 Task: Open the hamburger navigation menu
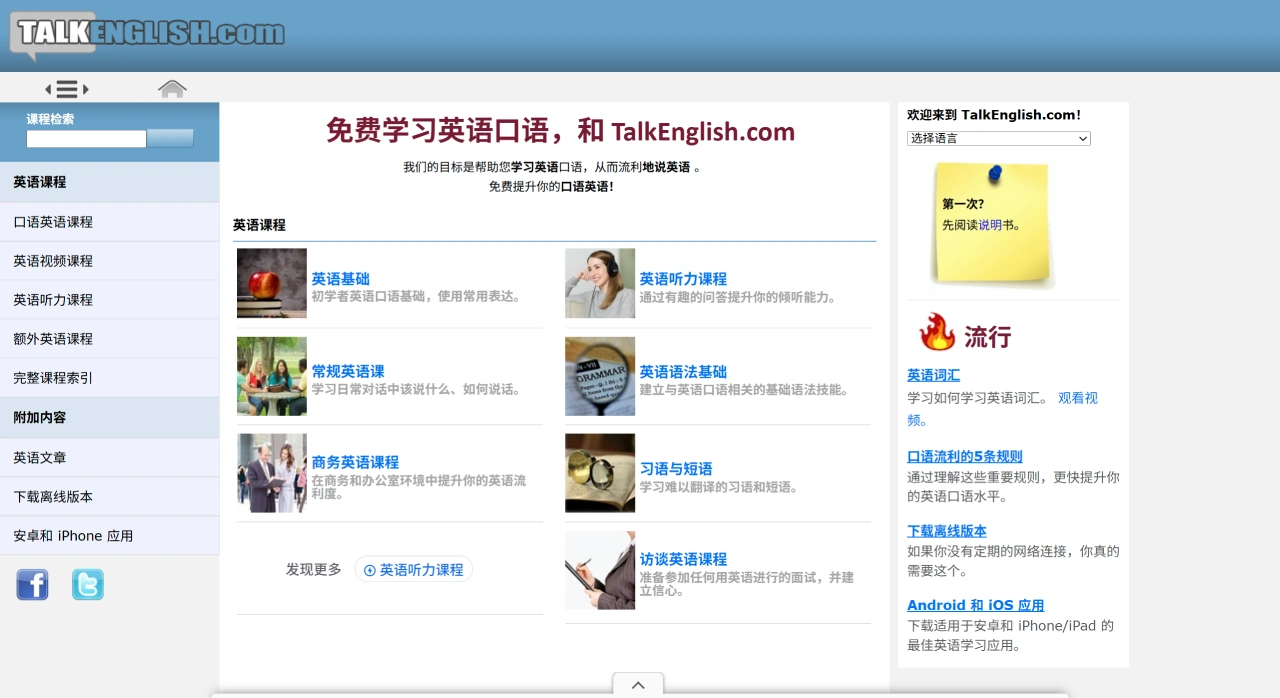point(66,88)
